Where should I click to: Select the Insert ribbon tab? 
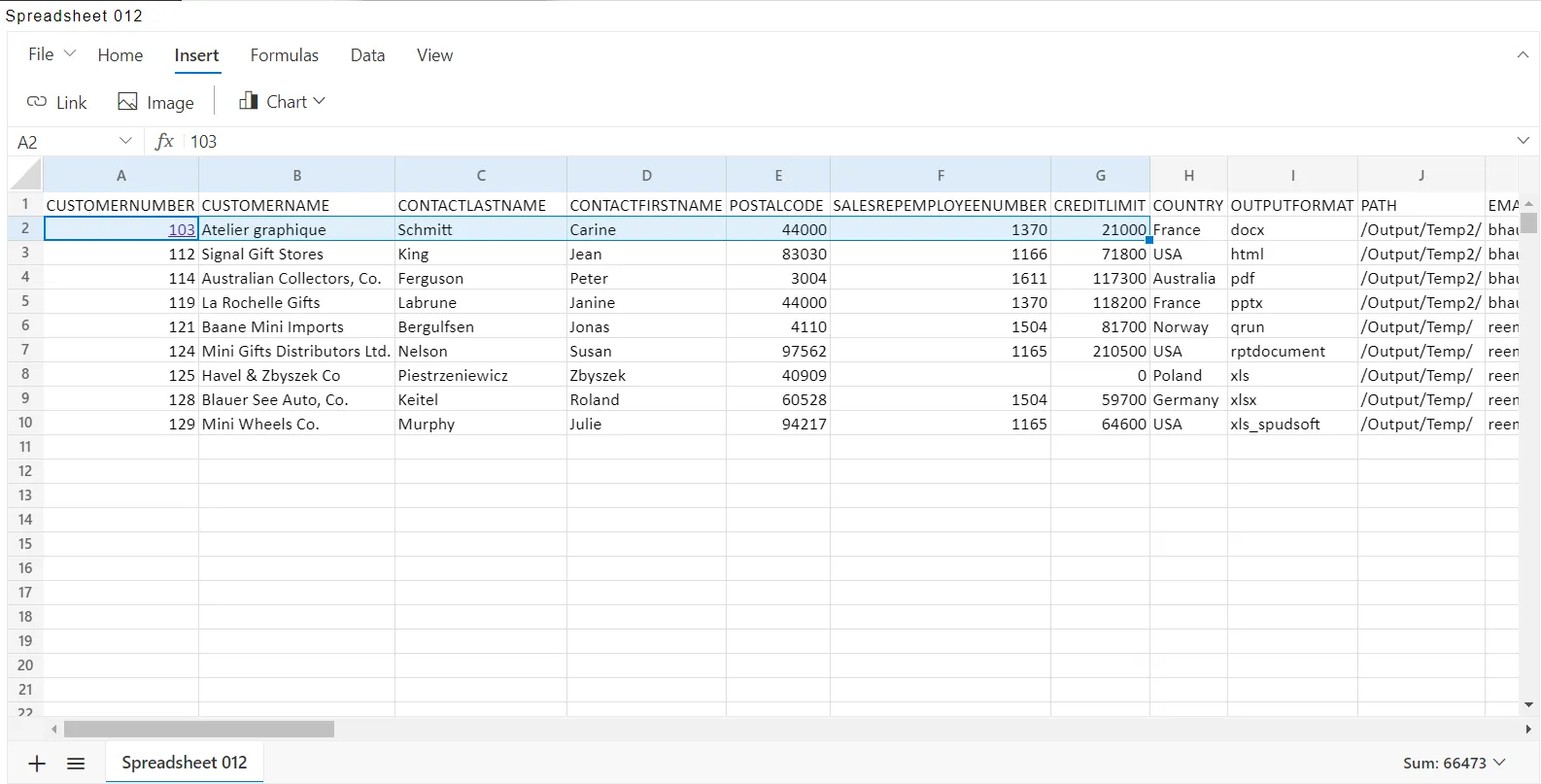pyautogui.click(x=196, y=55)
